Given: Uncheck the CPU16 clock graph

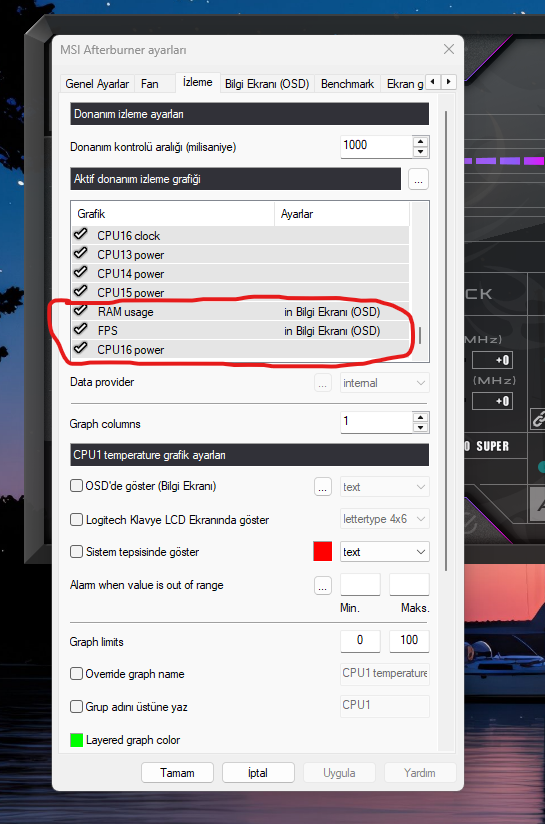Looking at the screenshot, I should [80, 234].
